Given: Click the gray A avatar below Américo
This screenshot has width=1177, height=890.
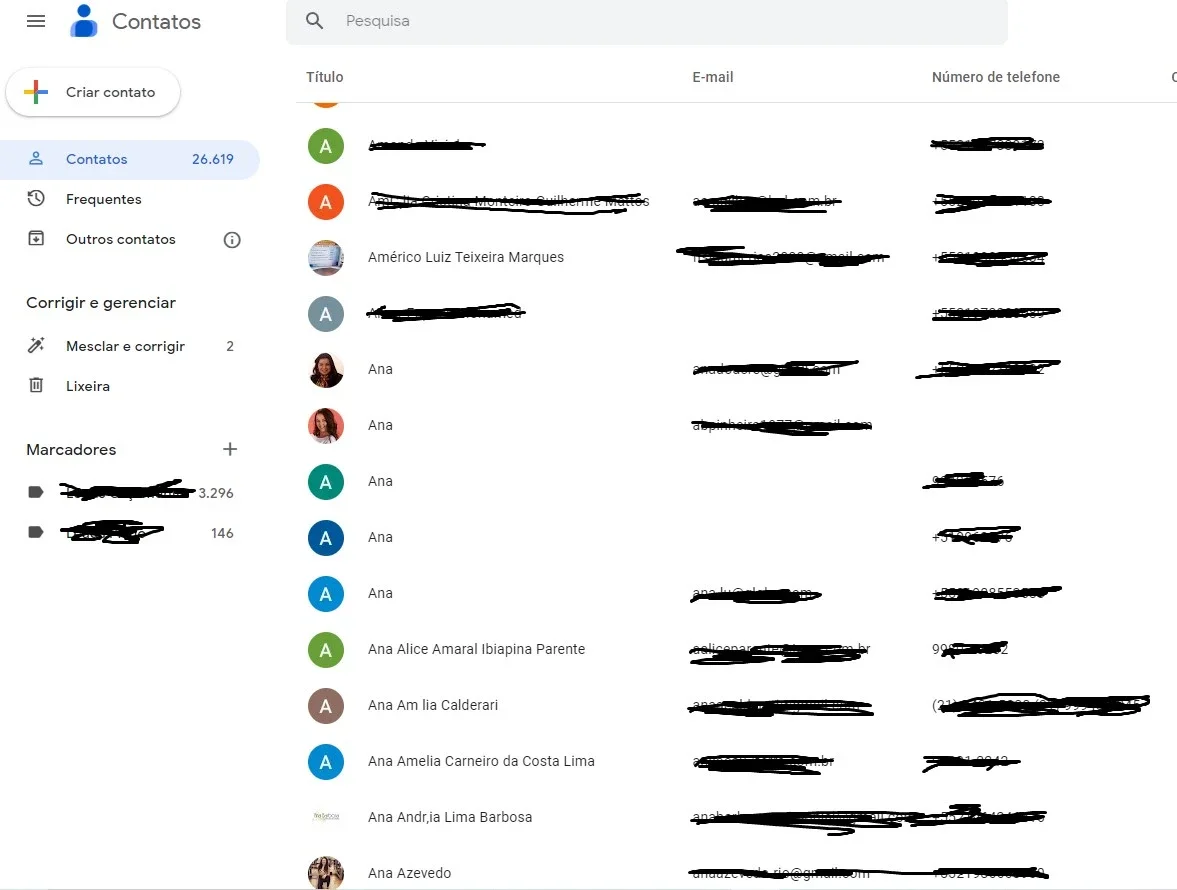Looking at the screenshot, I should (326, 314).
